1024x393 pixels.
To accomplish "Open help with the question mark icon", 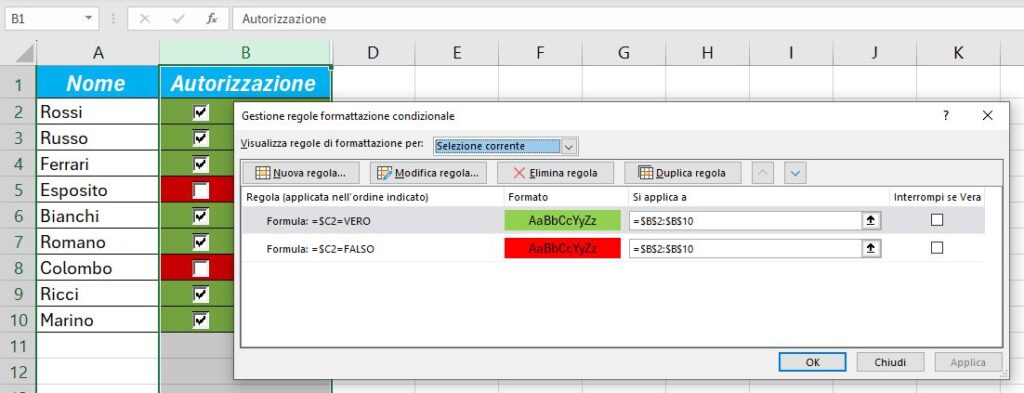I will (945, 116).
